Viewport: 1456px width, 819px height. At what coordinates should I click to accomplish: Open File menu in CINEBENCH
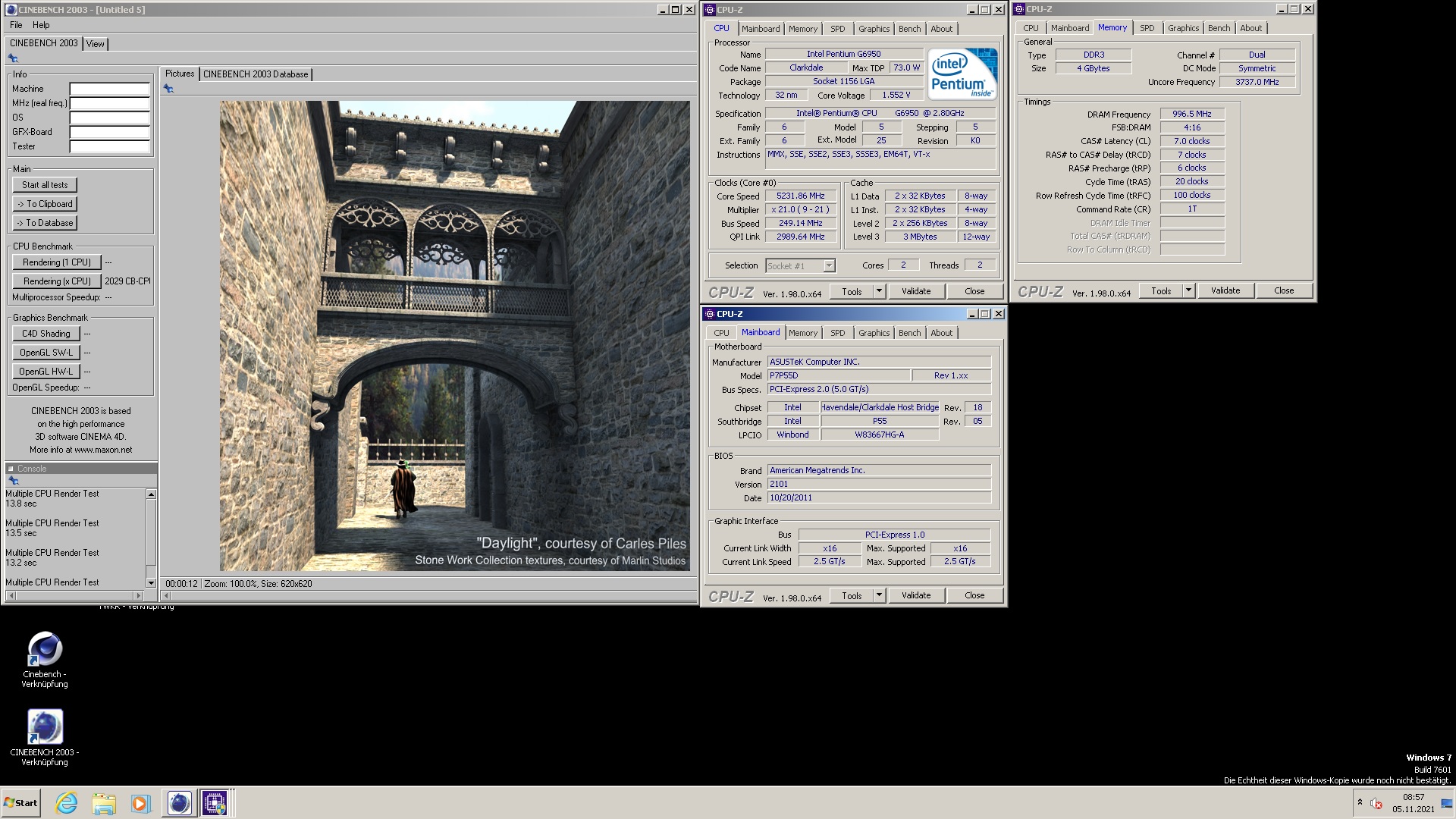tap(16, 25)
